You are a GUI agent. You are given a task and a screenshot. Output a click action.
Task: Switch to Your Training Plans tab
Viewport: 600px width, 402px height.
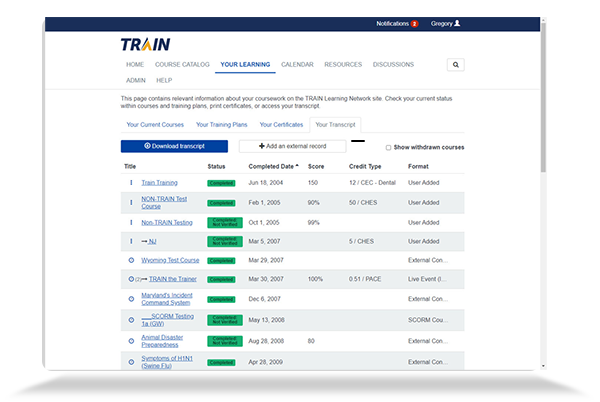(x=222, y=125)
